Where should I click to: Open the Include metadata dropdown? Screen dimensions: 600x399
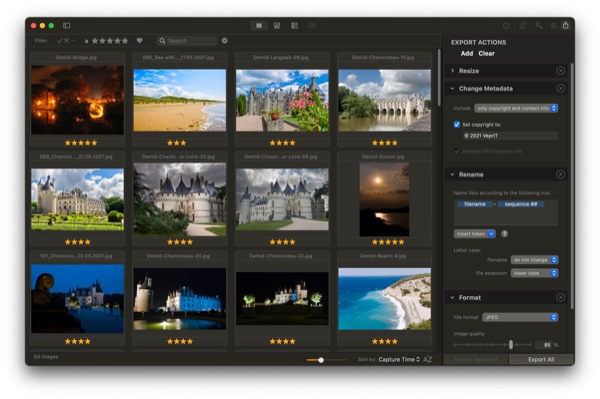tap(516, 108)
